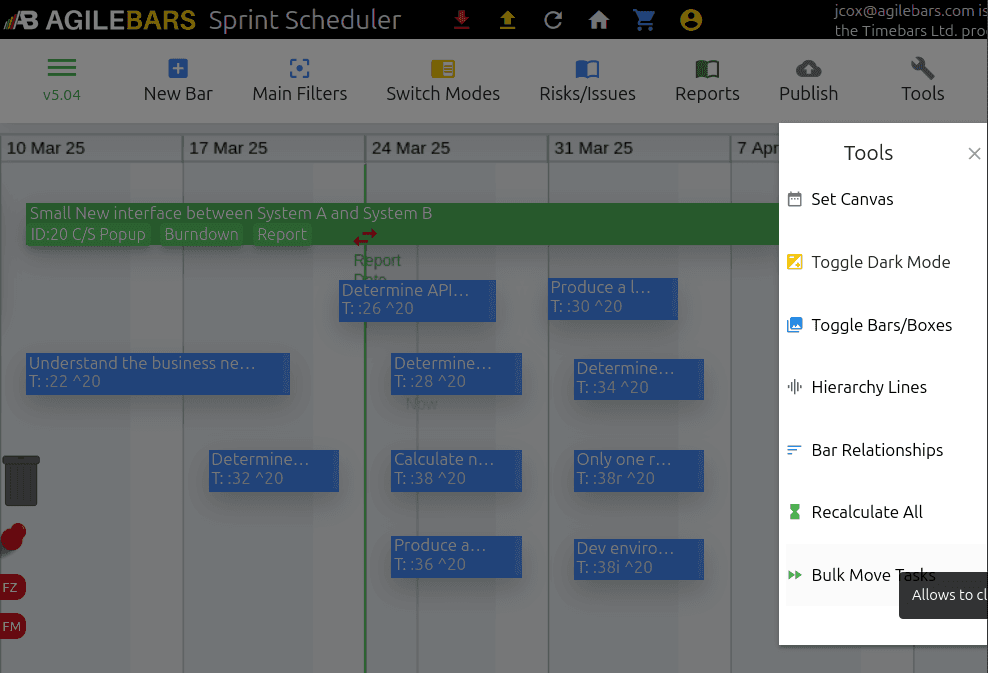988x673 pixels.
Task: Click the AgileBars logo
Action: pyautogui.click(x=101, y=20)
